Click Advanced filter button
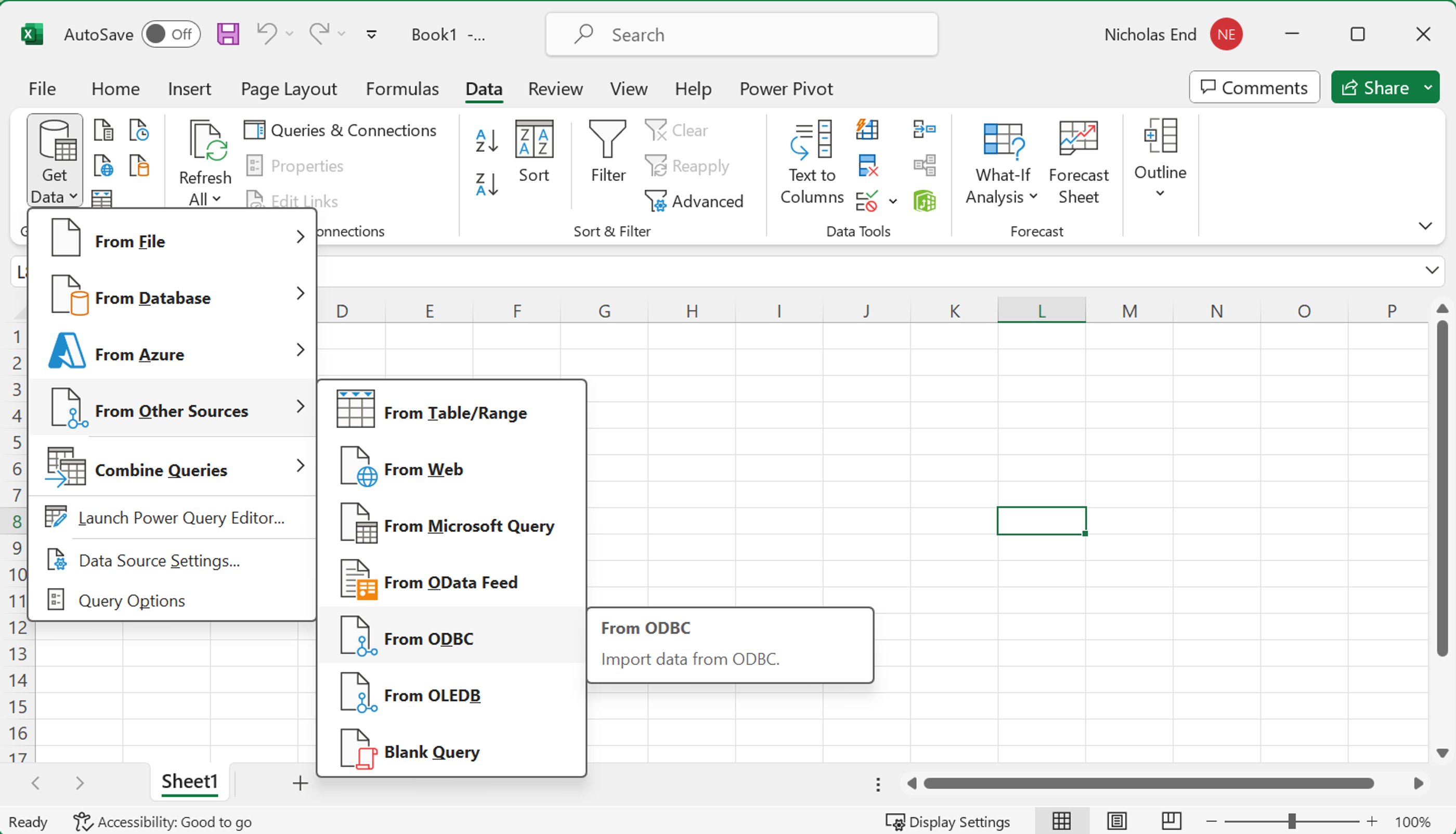Image resolution: width=1456 pixels, height=834 pixels. (694, 201)
